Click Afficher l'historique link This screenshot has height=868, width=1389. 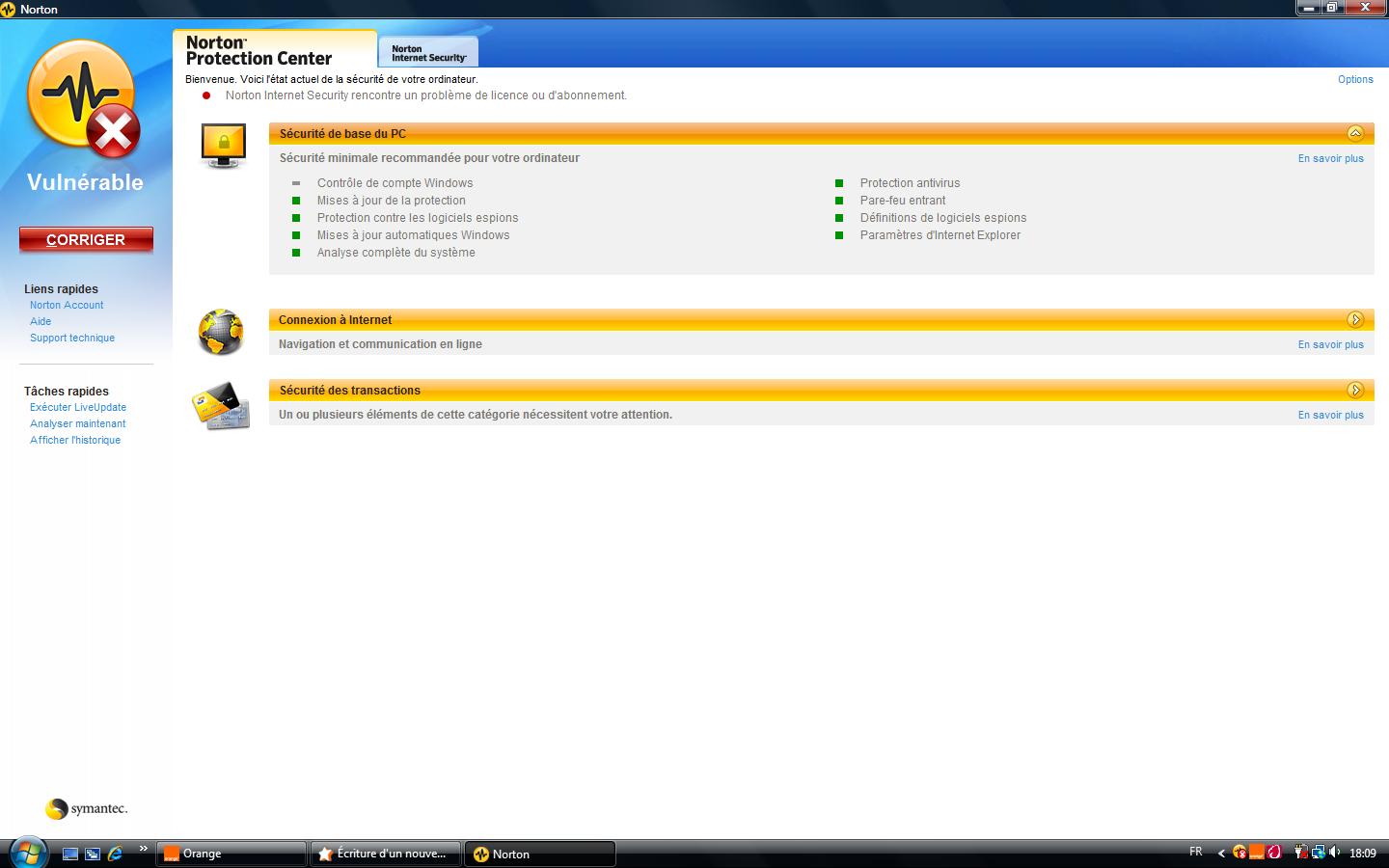coord(75,440)
